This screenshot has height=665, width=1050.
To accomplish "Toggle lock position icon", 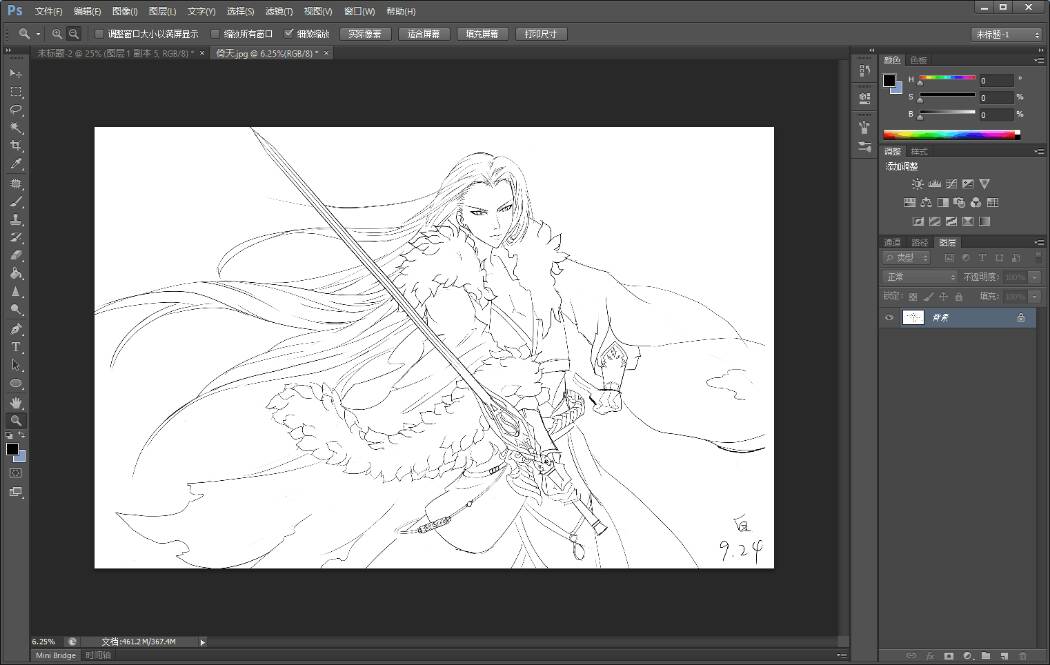I will click(x=944, y=297).
